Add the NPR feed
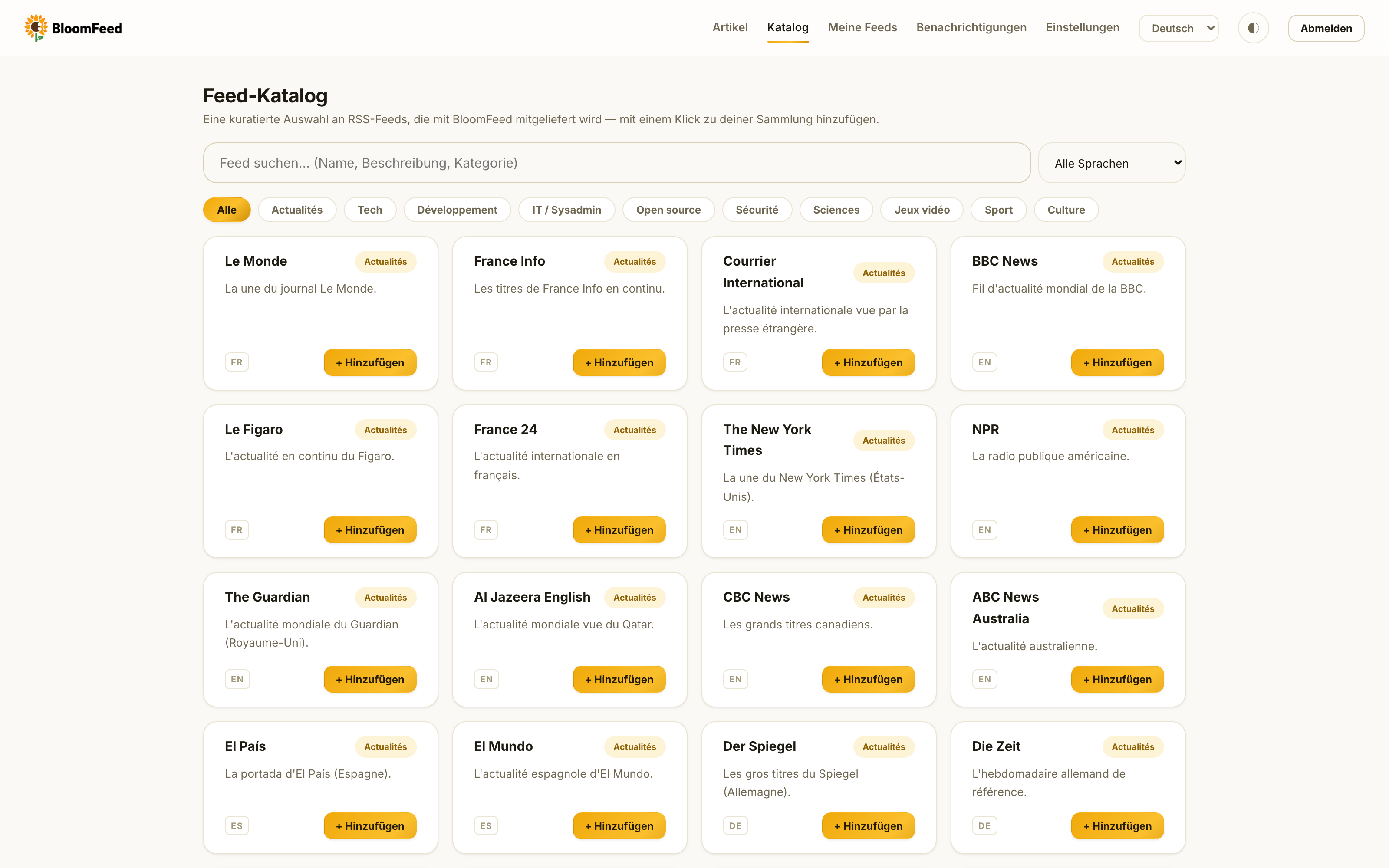1389x868 pixels. tap(1117, 530)
